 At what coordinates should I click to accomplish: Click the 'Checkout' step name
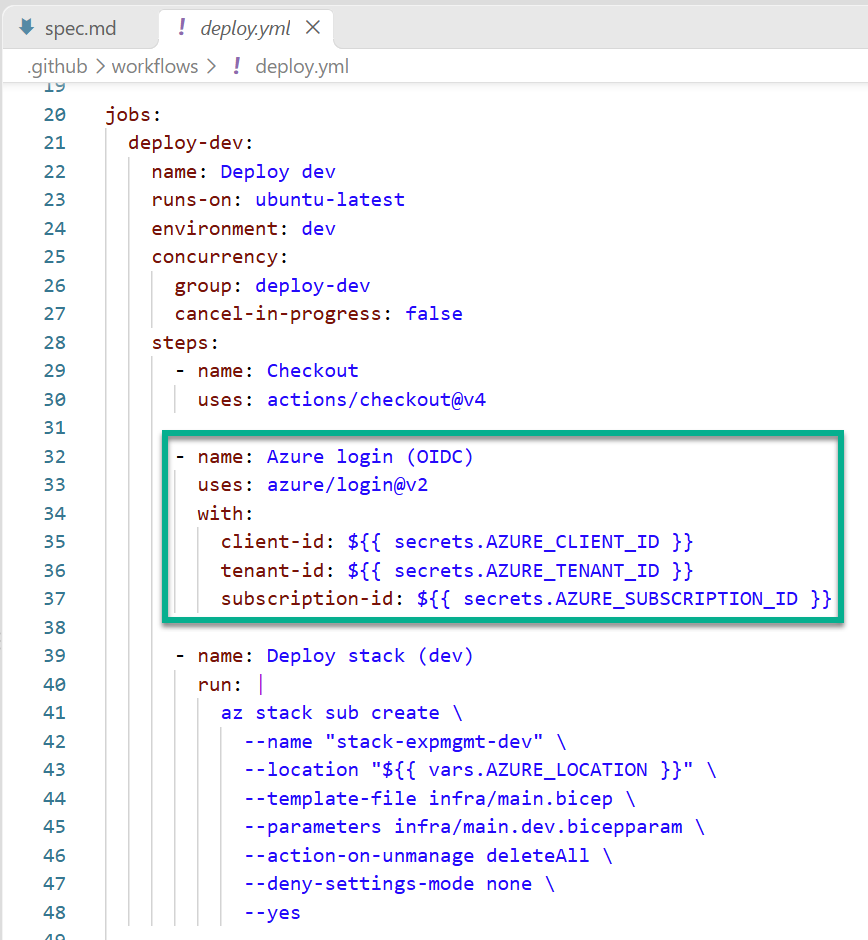point(312,370)
